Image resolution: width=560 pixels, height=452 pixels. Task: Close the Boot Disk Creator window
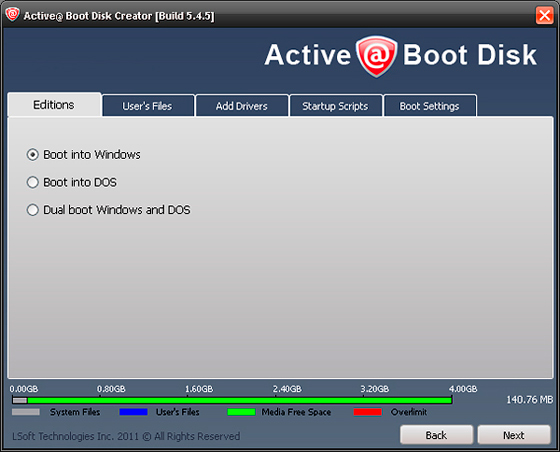click(x=544, y=15)
